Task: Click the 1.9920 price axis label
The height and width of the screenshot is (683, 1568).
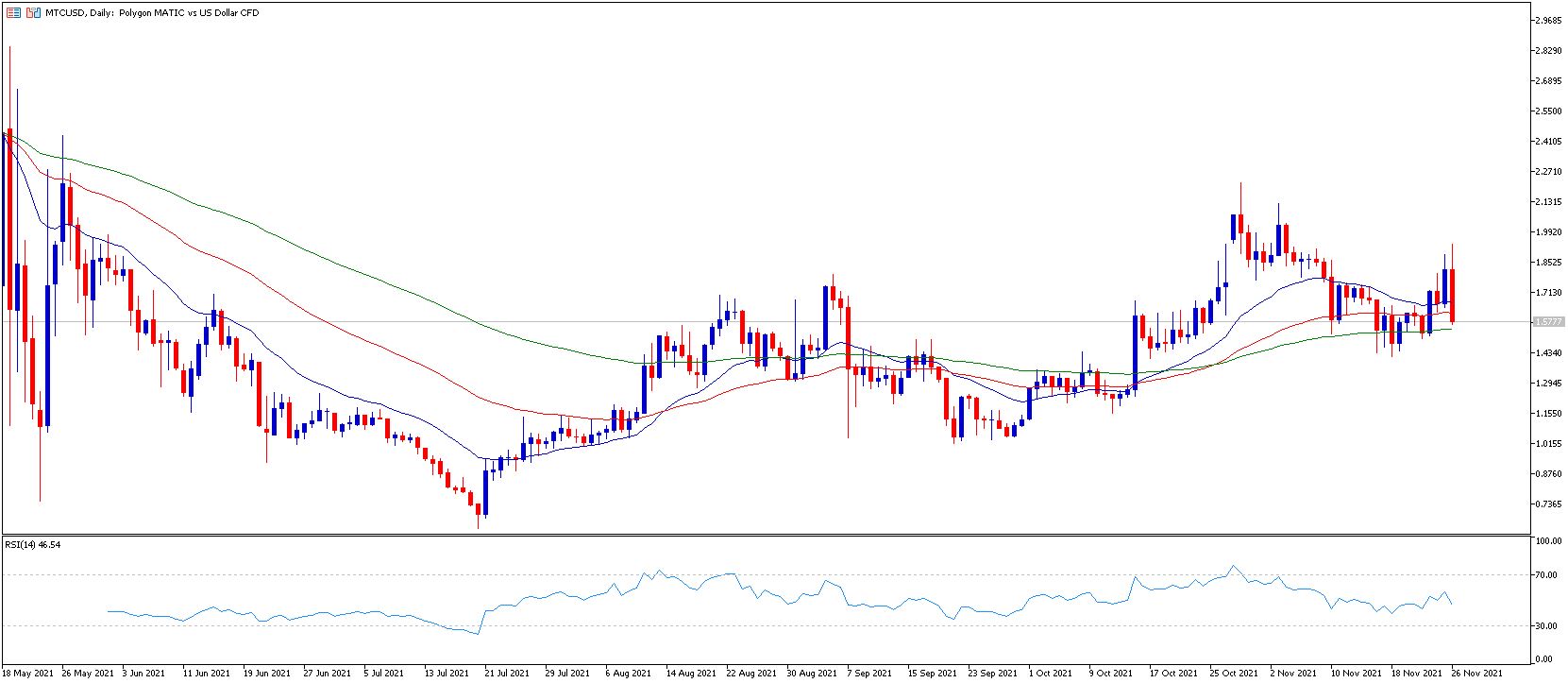Action: pos(1548,232)
